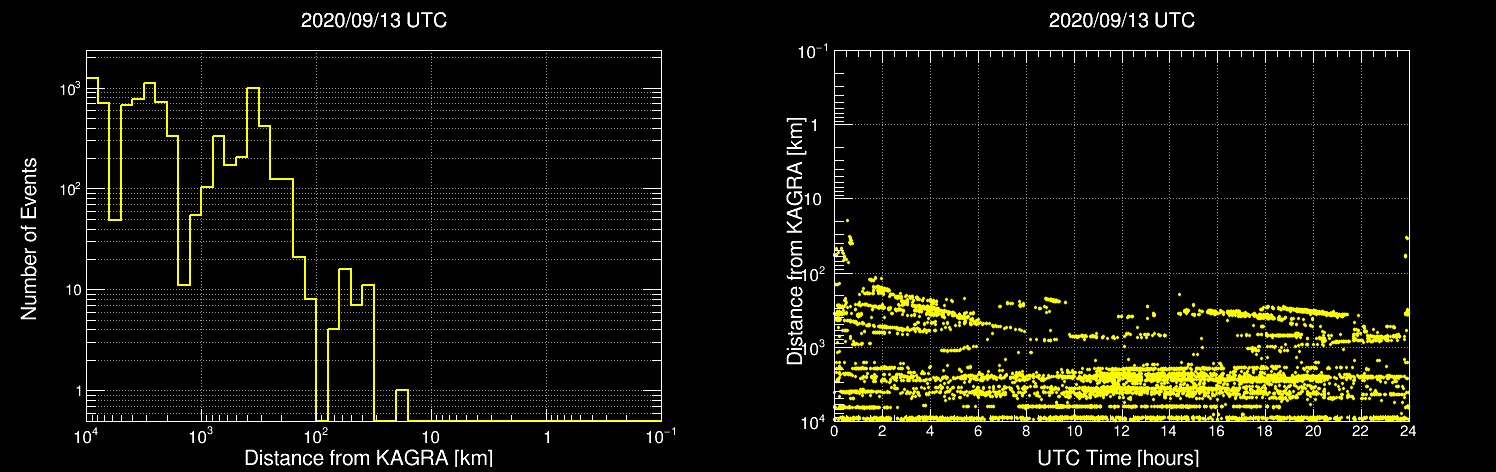This screenshot has height=472, width=1496.
Task: Click histogram x-axis tick label 10
Action: pyautogui.click(x=431, y=438)
